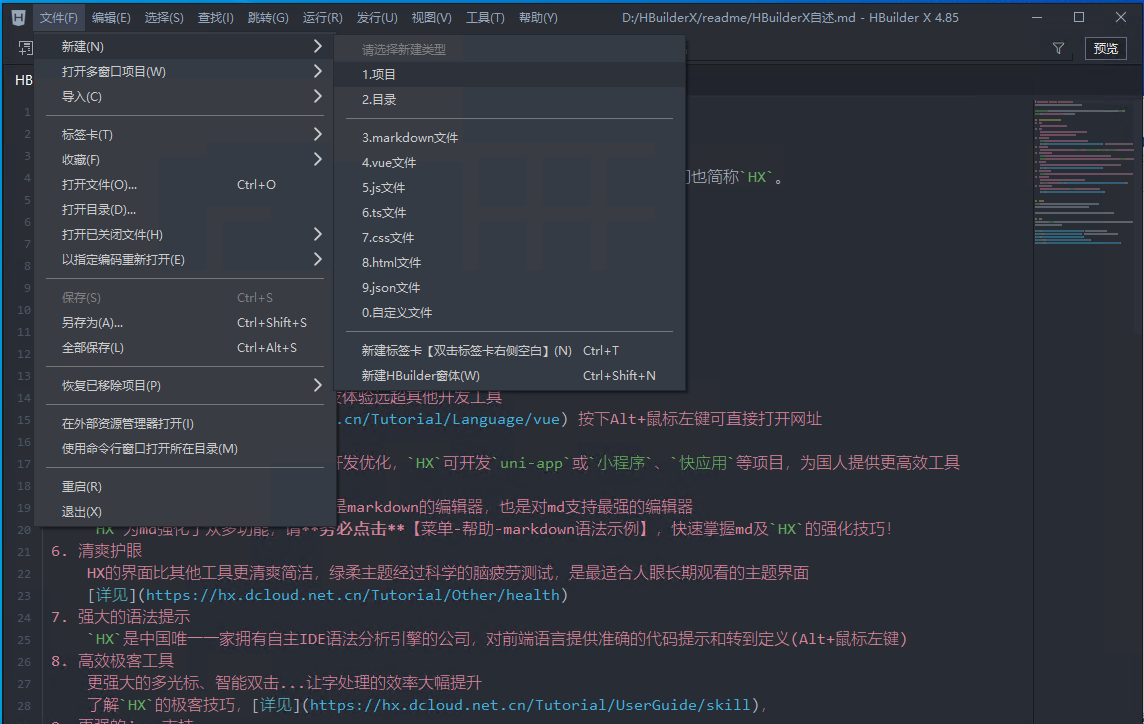
Task: Click the partially hidden leftmost toolbar icon
Action: point(26,48)
